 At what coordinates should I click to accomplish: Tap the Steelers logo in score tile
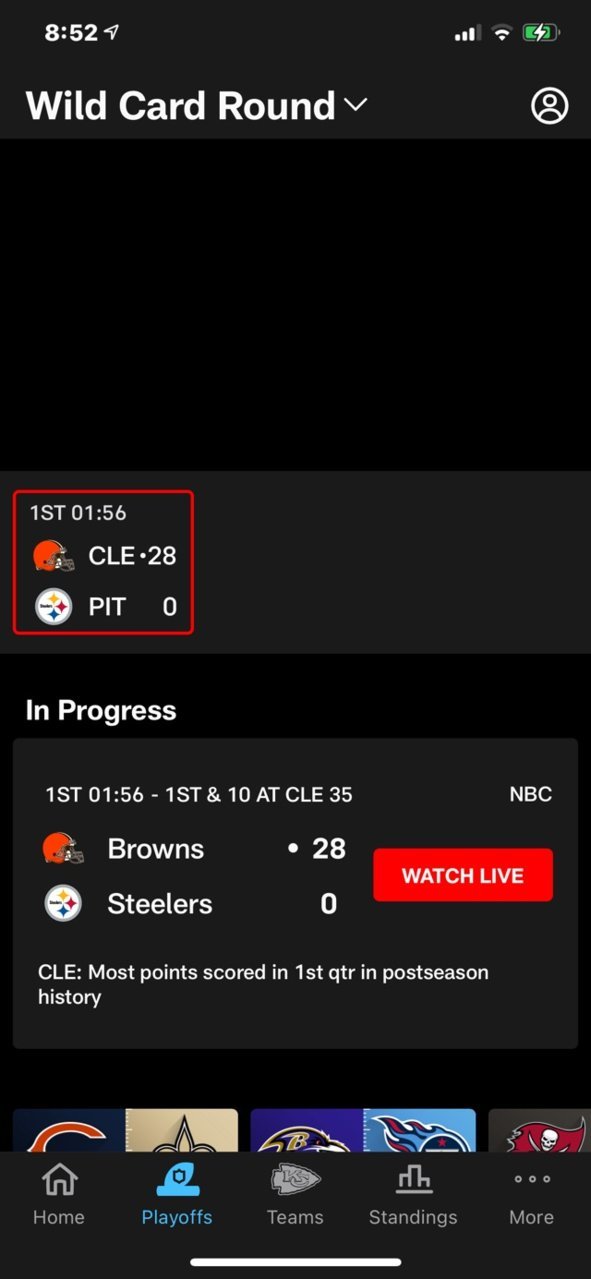click(x=54, y=606)
